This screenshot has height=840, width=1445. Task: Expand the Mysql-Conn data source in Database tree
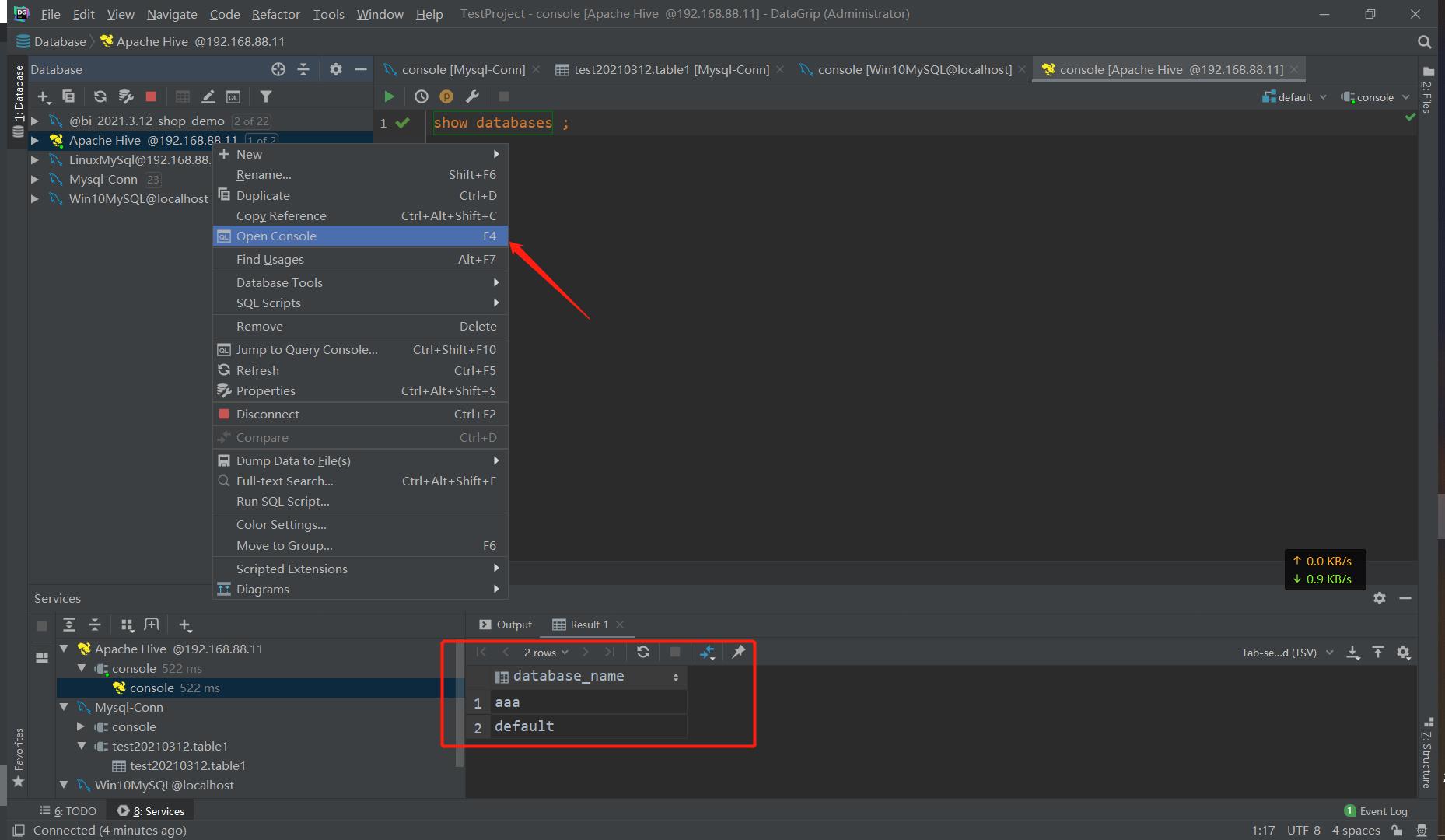coord(34,180)
